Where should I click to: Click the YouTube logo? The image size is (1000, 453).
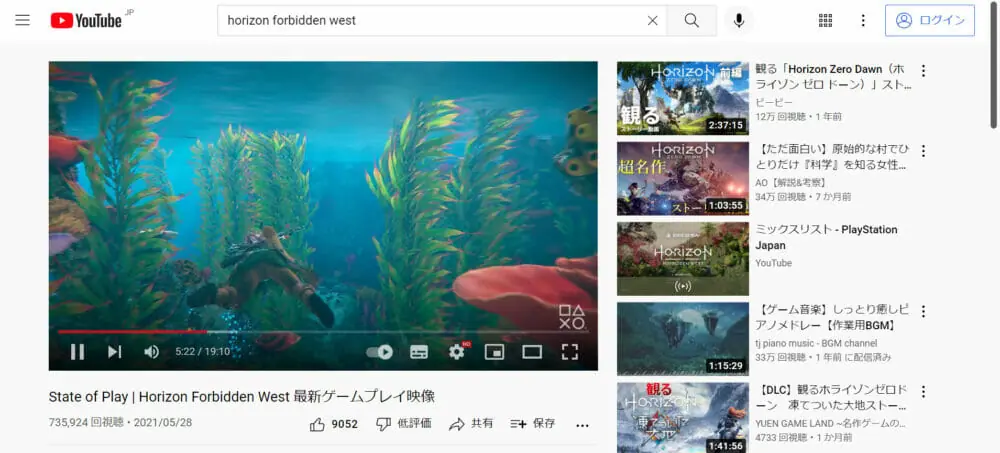coord(86,20)
